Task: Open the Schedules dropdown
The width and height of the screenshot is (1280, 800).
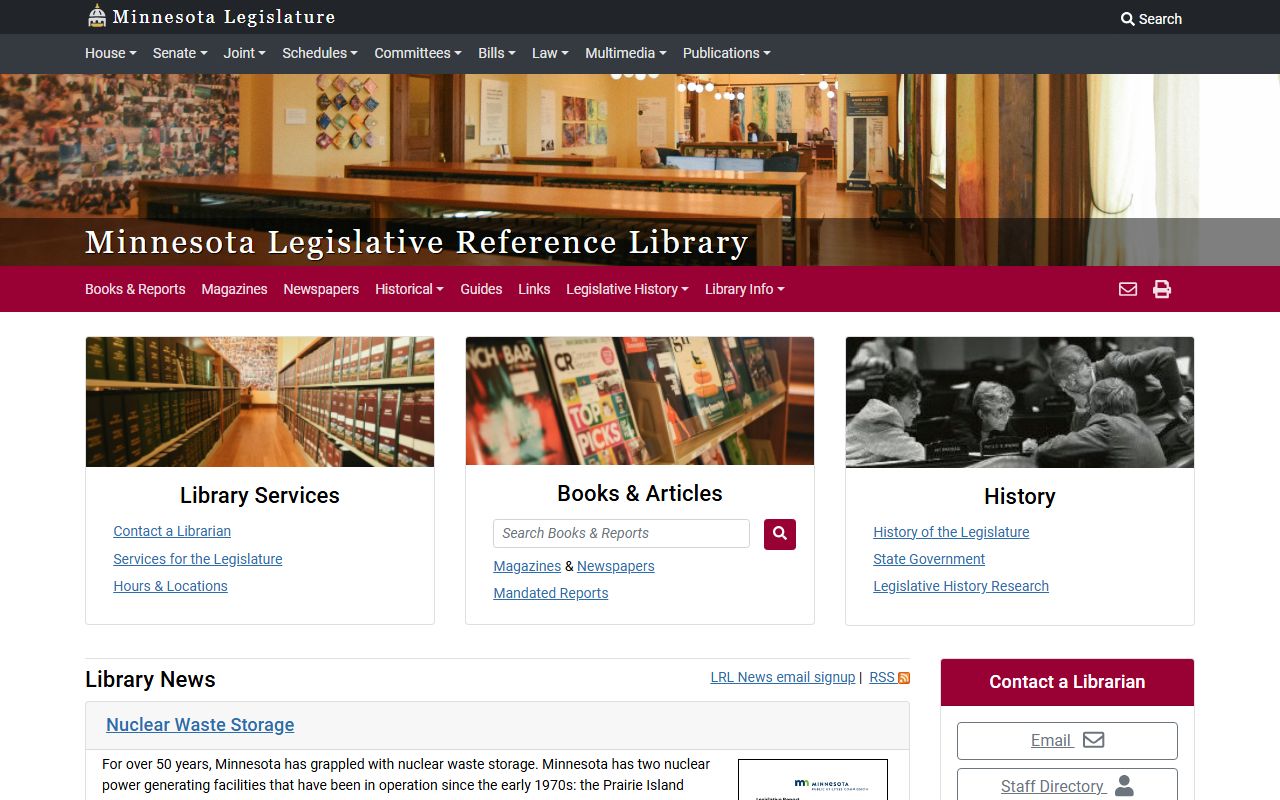Action: [x=320, y=53]
